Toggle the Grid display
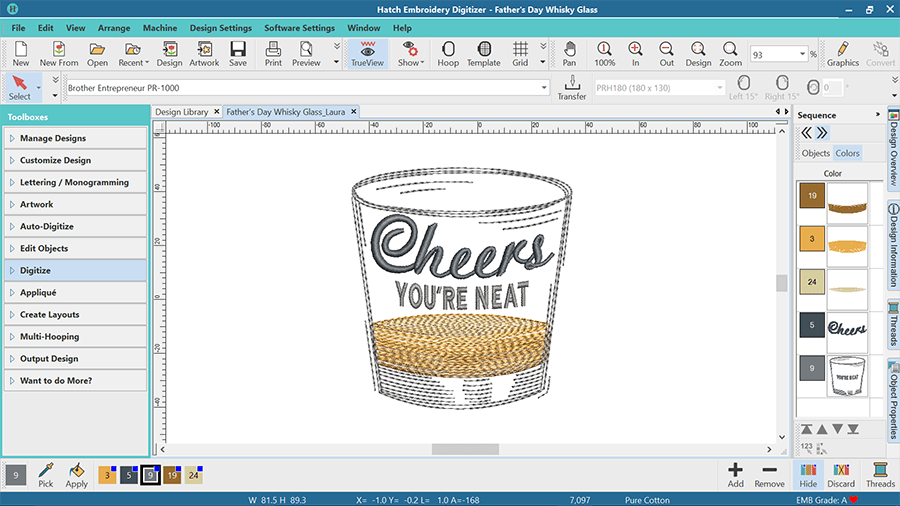 (x=520, y=53)
